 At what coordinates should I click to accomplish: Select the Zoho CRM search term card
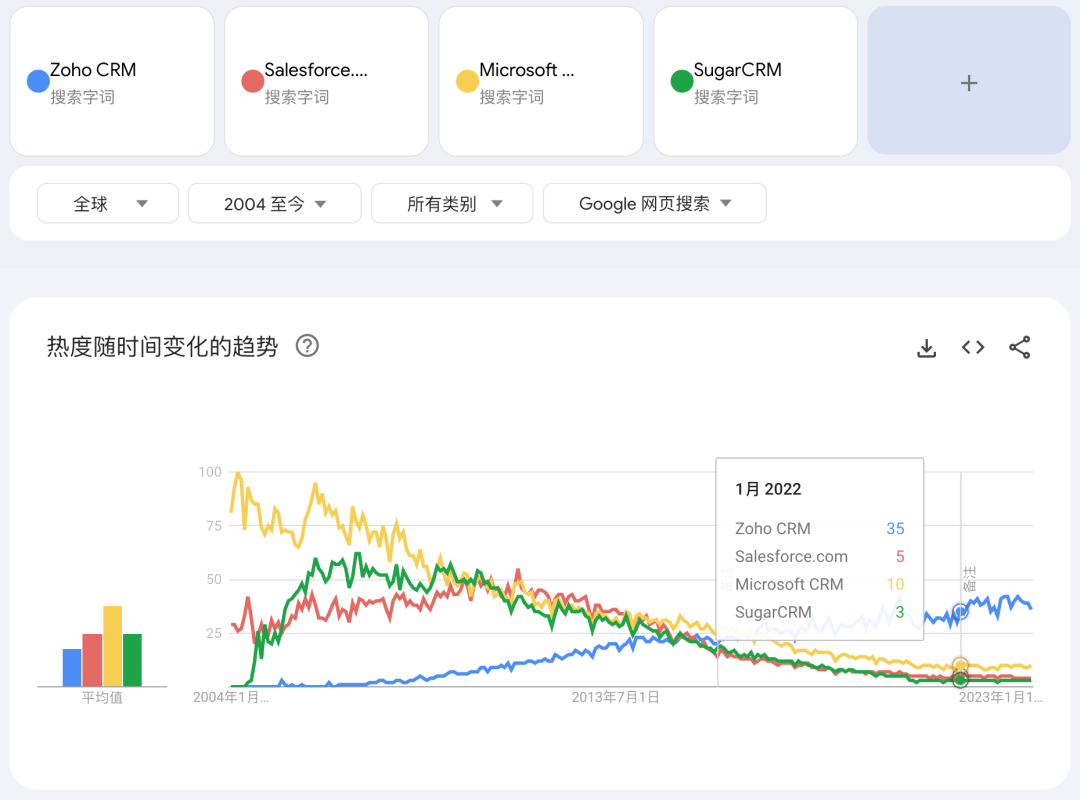[x=112, y=82]
